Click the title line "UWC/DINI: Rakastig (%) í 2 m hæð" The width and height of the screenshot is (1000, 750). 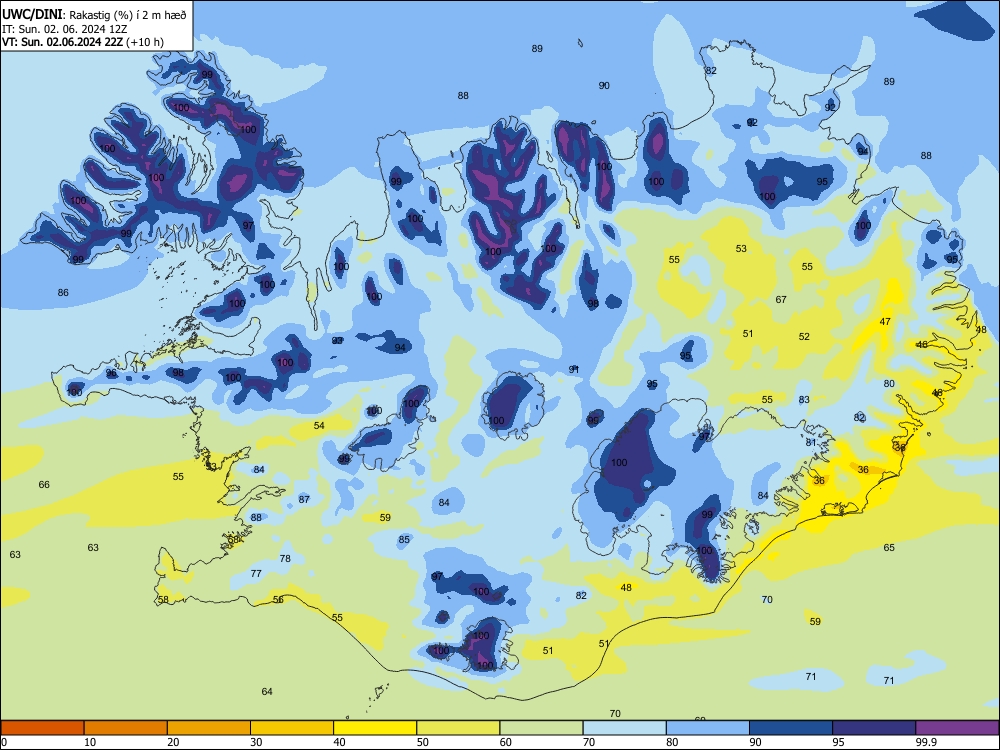[94, 15]
